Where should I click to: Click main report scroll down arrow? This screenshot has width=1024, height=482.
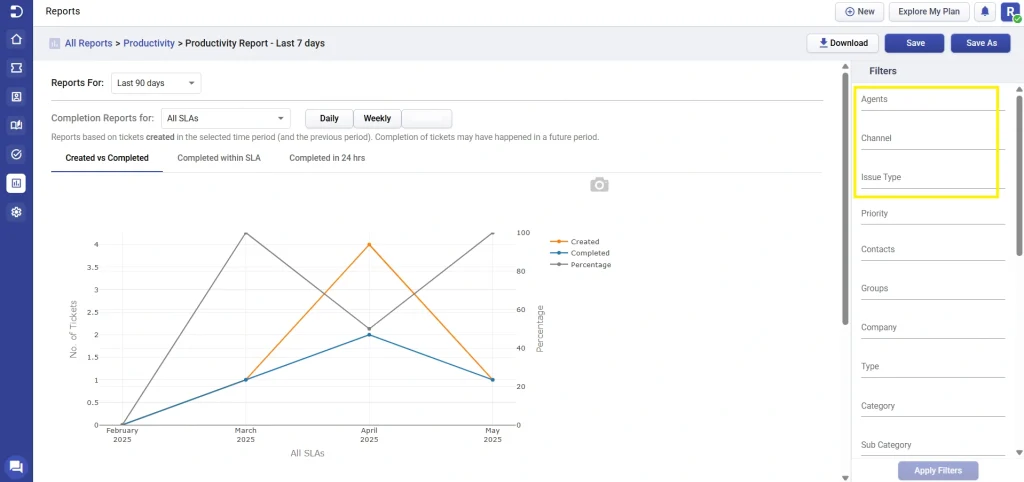point(845,477)
